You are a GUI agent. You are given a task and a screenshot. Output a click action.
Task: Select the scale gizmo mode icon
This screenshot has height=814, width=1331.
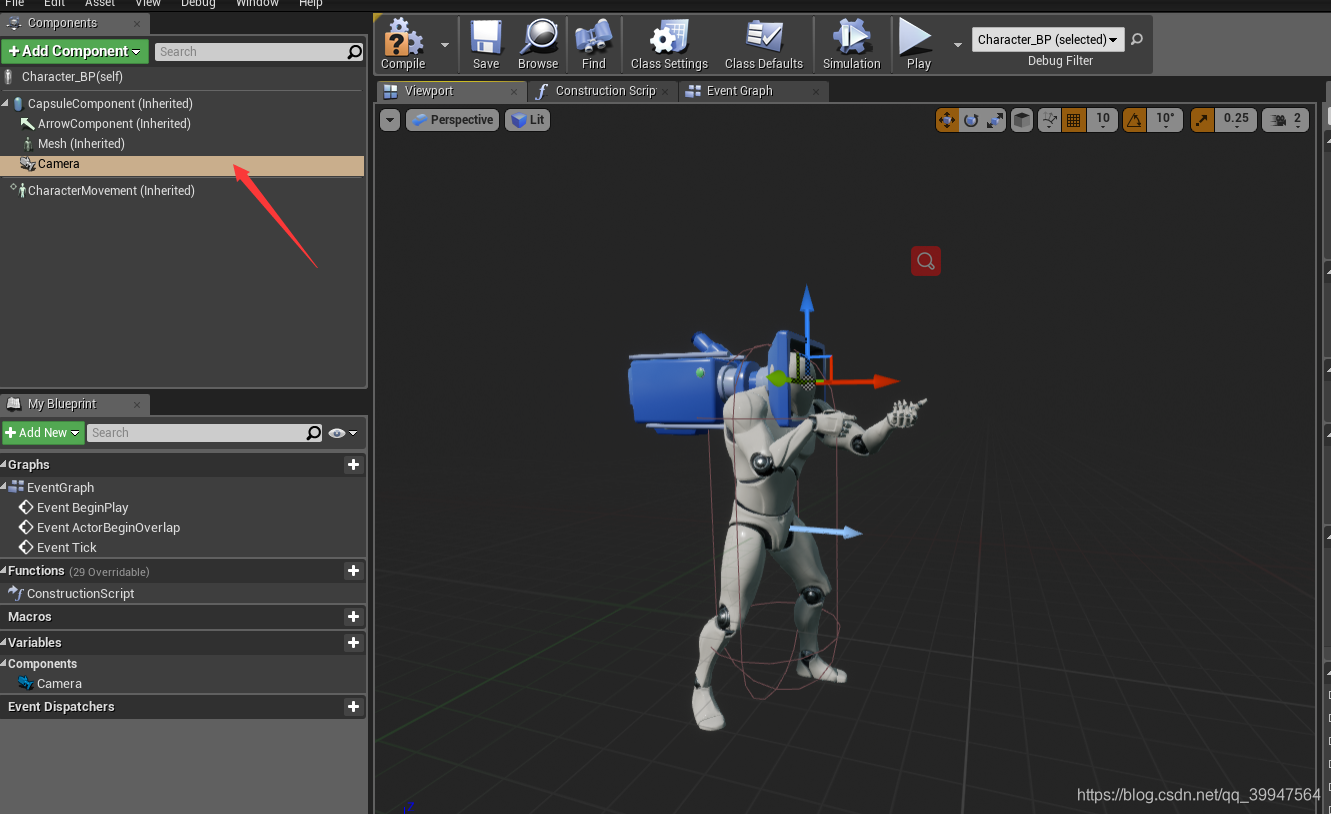tap(994, 120)
